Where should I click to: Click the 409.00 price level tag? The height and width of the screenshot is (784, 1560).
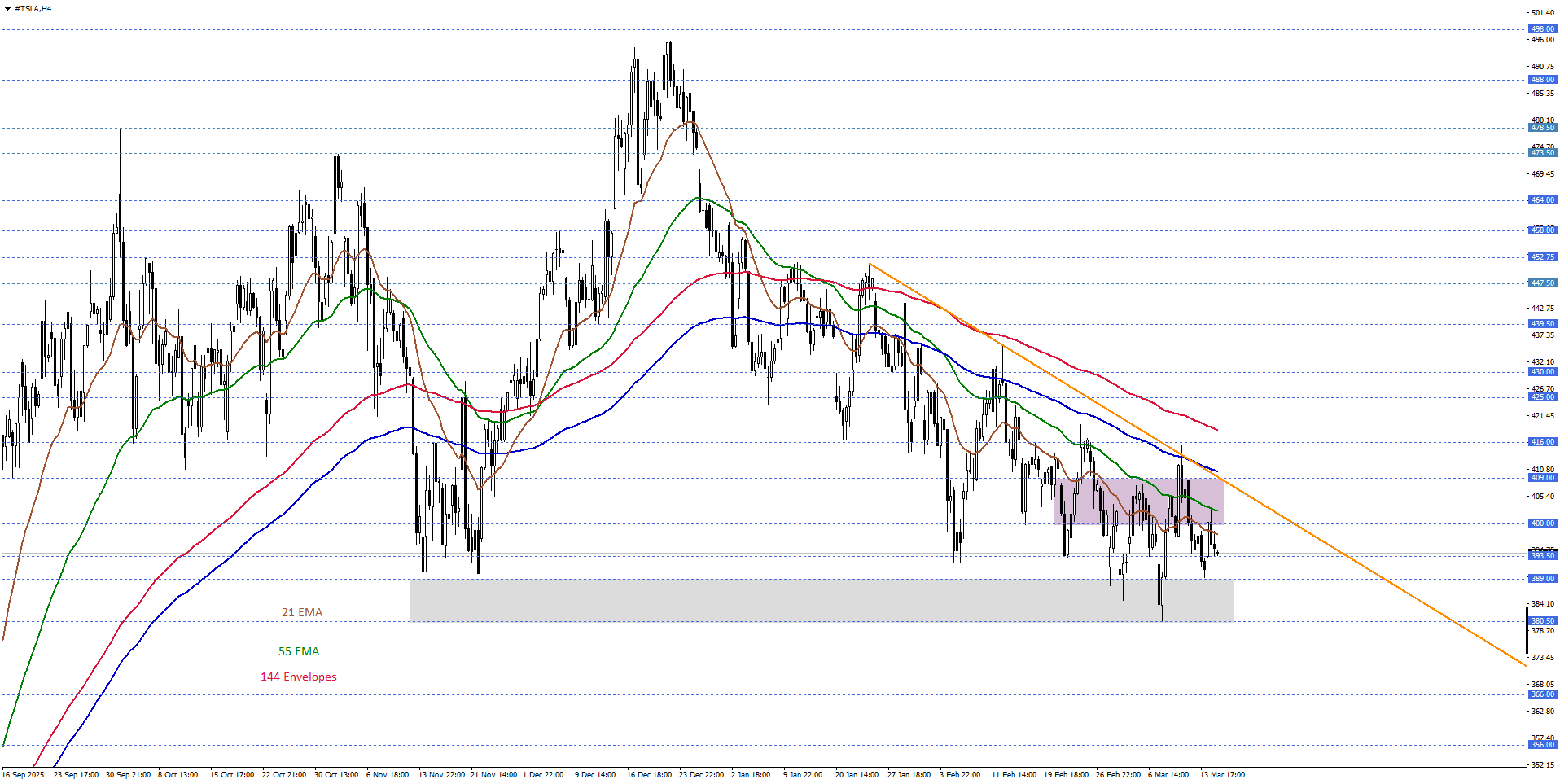pyautogui.click(x=1542, y=478)
